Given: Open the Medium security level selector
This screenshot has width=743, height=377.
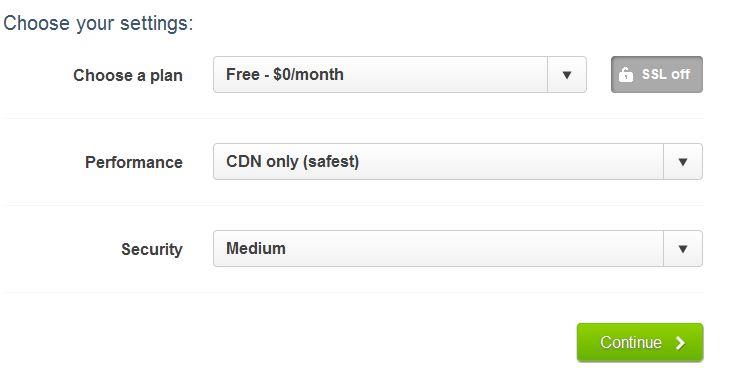Looking at the screenshot, I should [x=458, y=249].
